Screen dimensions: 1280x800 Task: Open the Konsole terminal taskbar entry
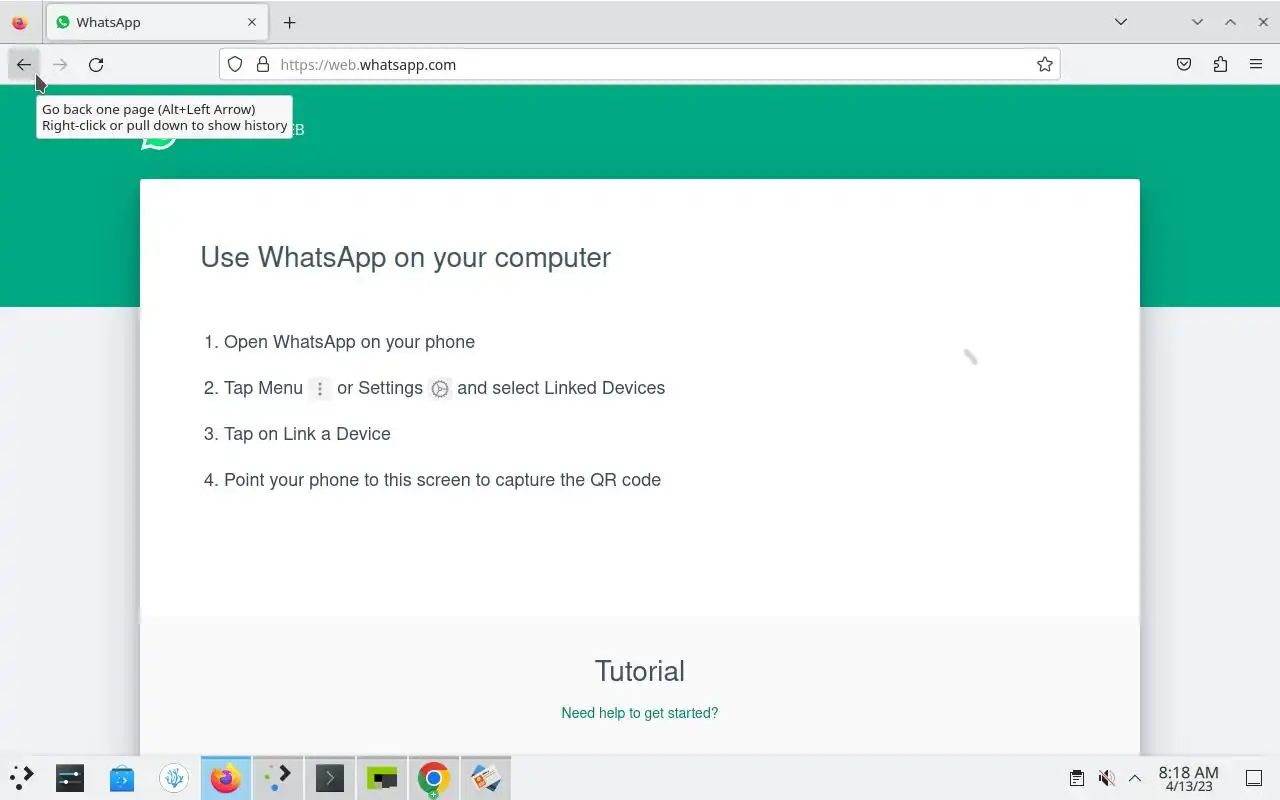click(x=330, y=778)
